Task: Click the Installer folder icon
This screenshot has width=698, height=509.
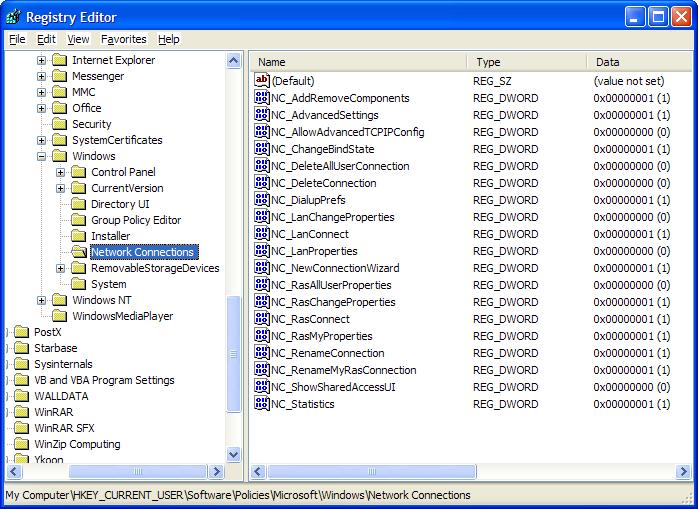Action: click(79, 236)
